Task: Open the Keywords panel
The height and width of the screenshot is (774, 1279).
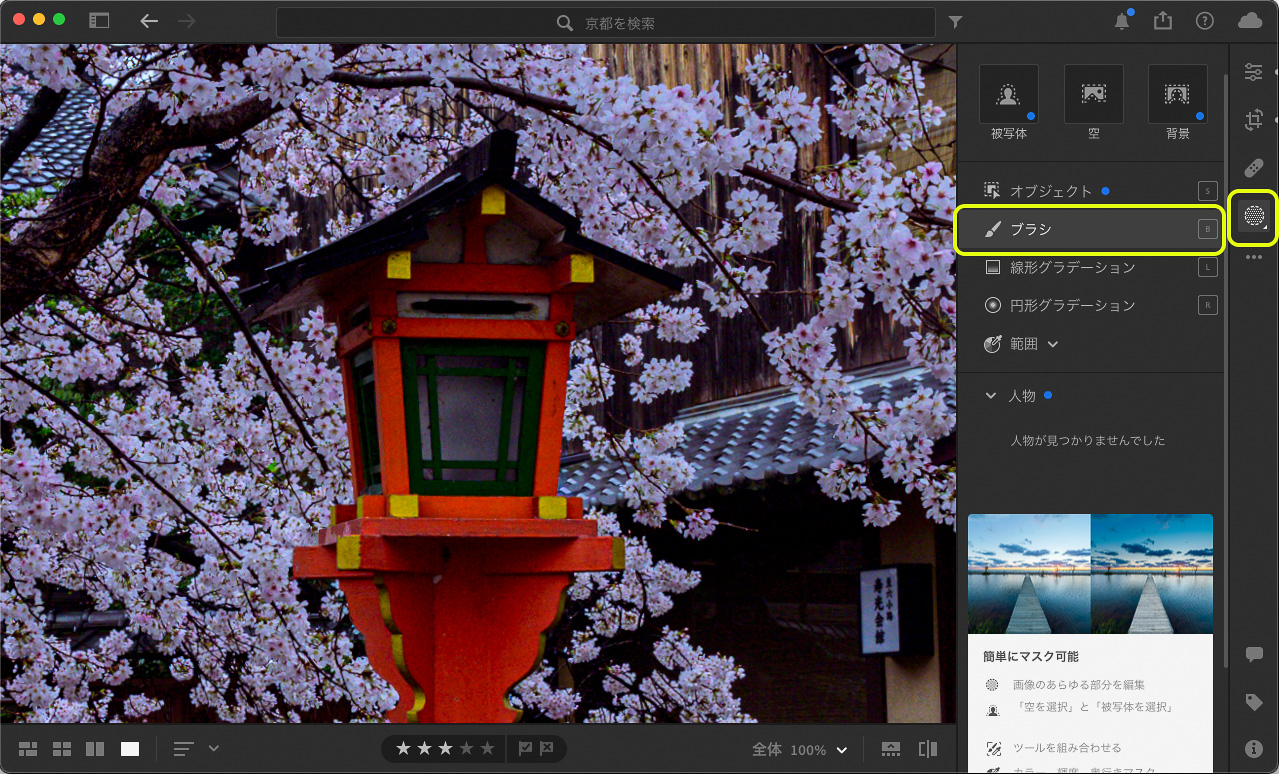Action: (1253, 701)
